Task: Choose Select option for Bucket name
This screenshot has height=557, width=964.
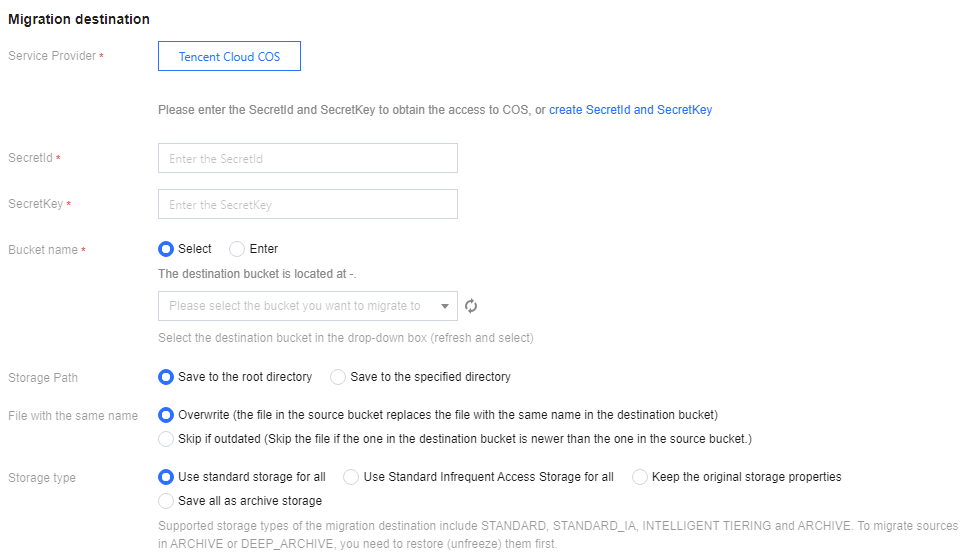Action: 166,249
